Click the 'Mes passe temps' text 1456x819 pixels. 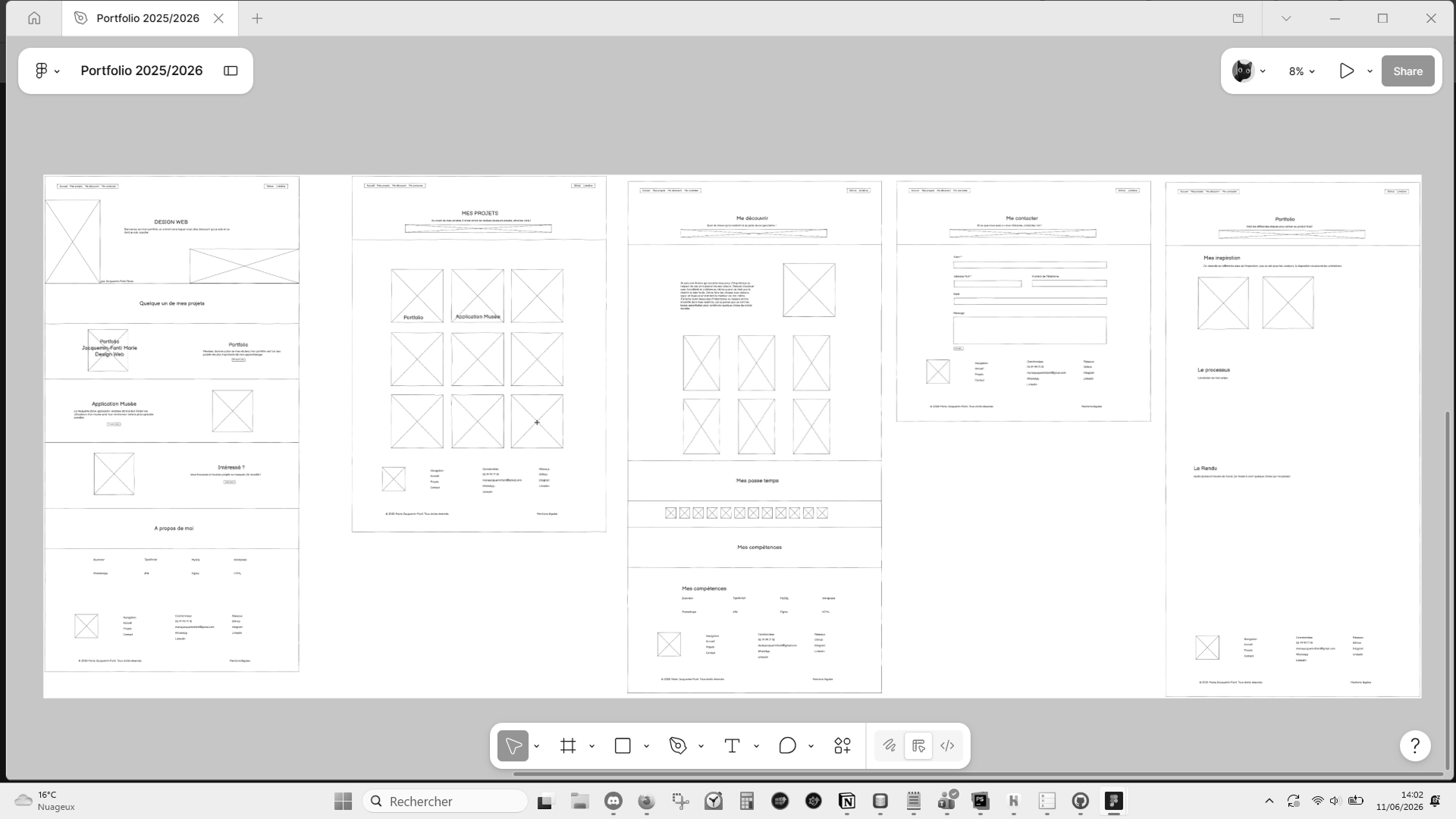(758, 481)
